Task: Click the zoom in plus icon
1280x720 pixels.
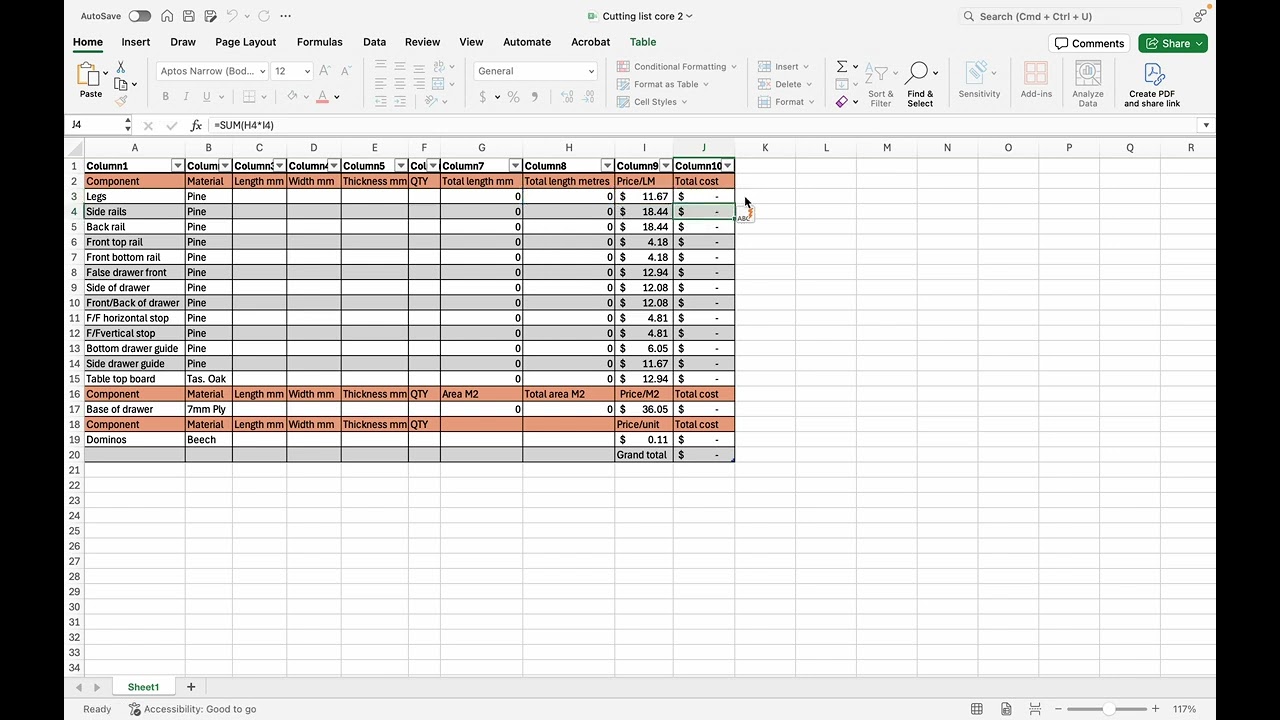Action: click(1156, 709)
